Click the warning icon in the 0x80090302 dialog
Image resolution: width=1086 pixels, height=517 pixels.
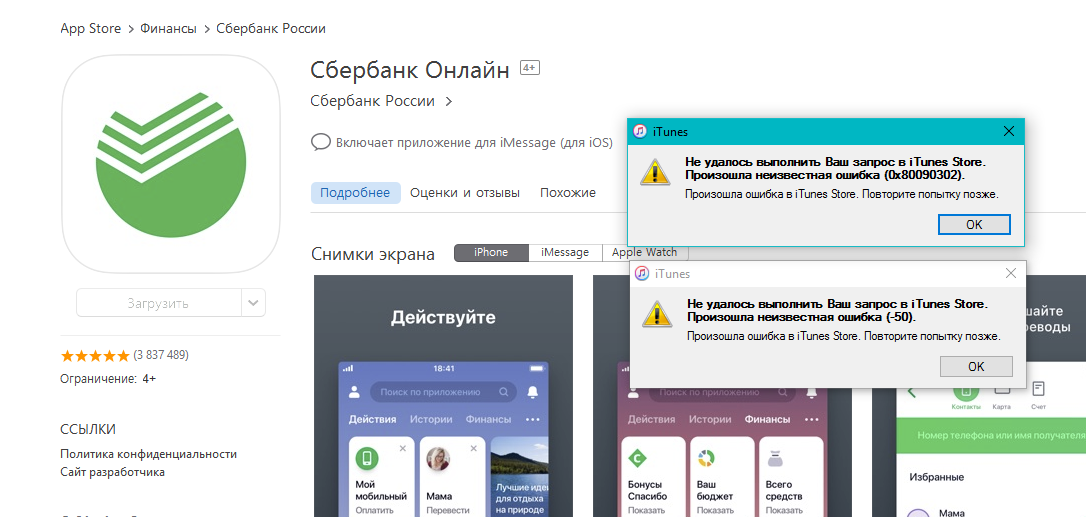pos(655,173)
